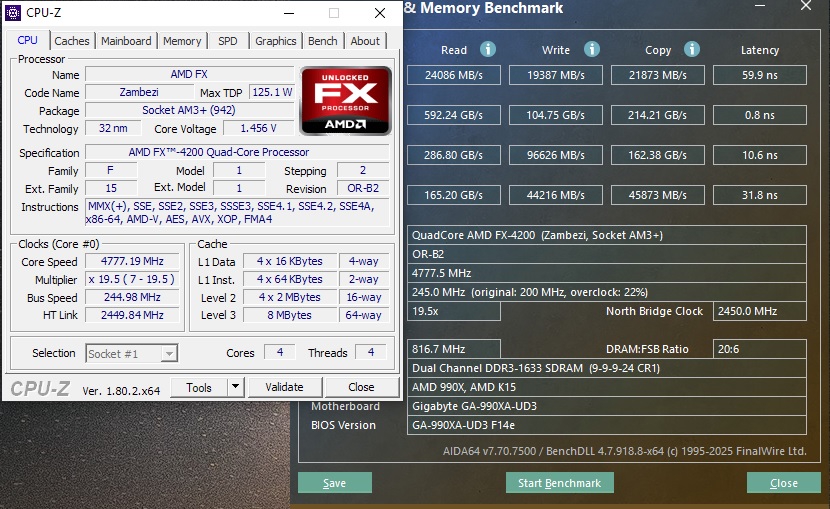The image size is (830, 509).
Task: Click the Level 2 value 4 x 2 MBytes
Action: (x=290, y=297)
